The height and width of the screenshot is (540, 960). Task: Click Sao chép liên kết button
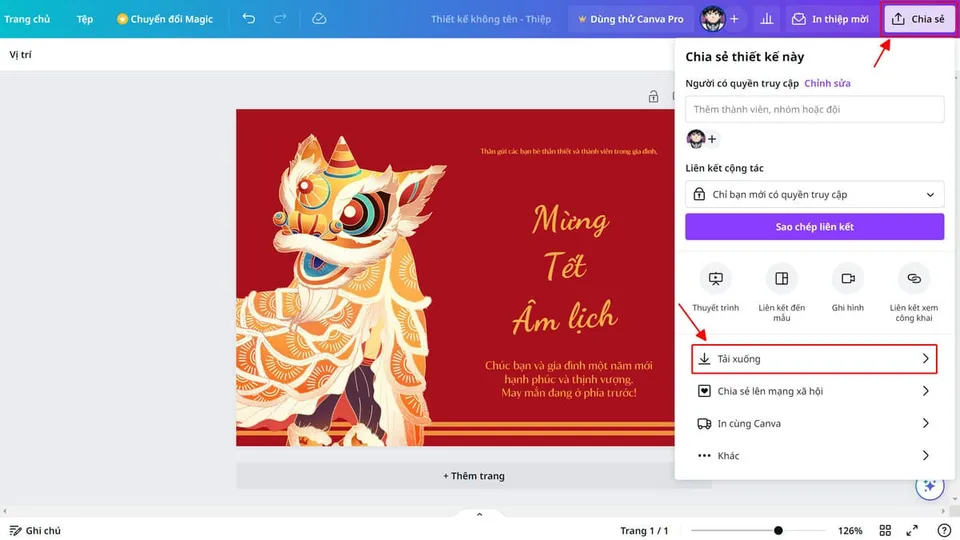pos(814,227)
